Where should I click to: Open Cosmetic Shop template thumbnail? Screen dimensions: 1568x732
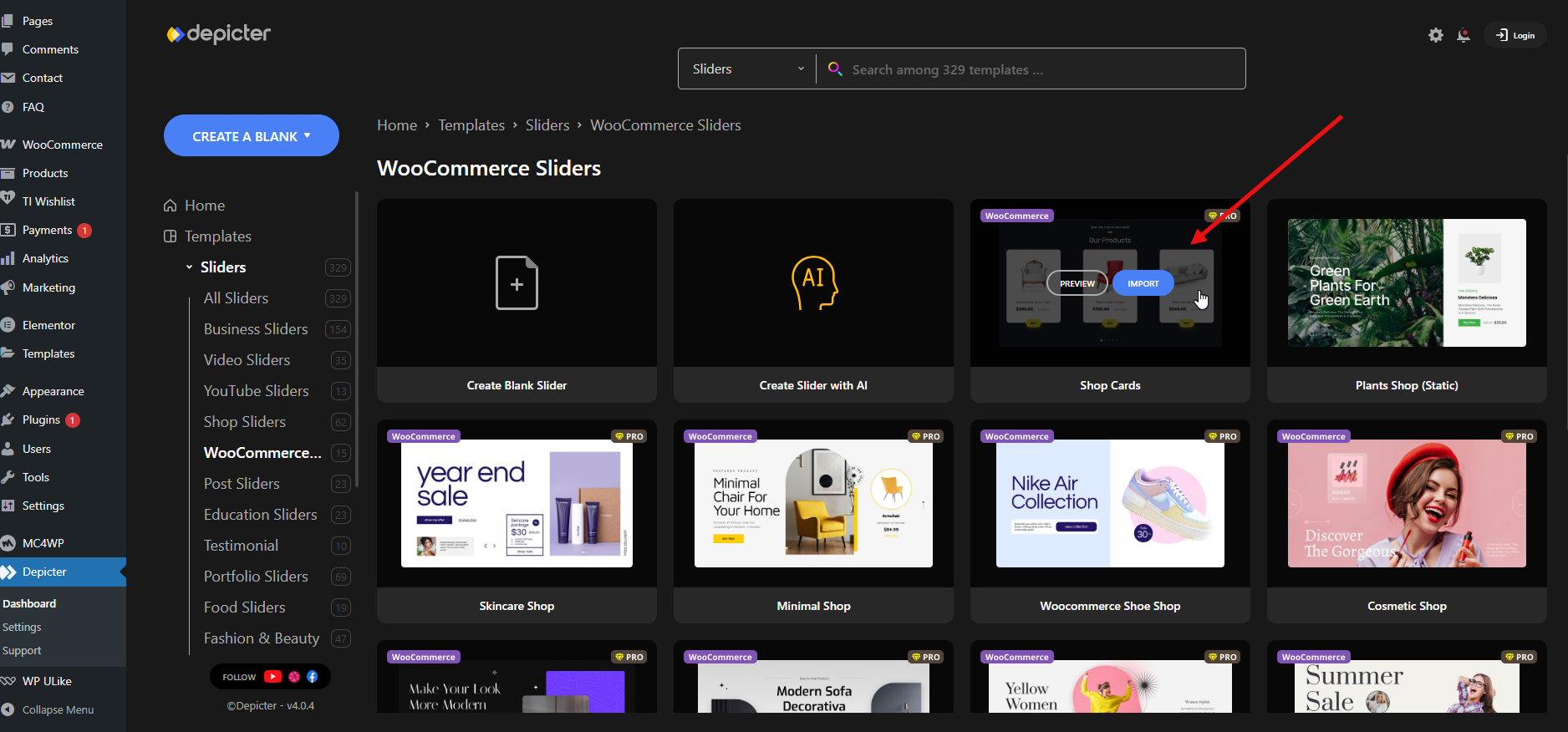tap(1407, 503)
